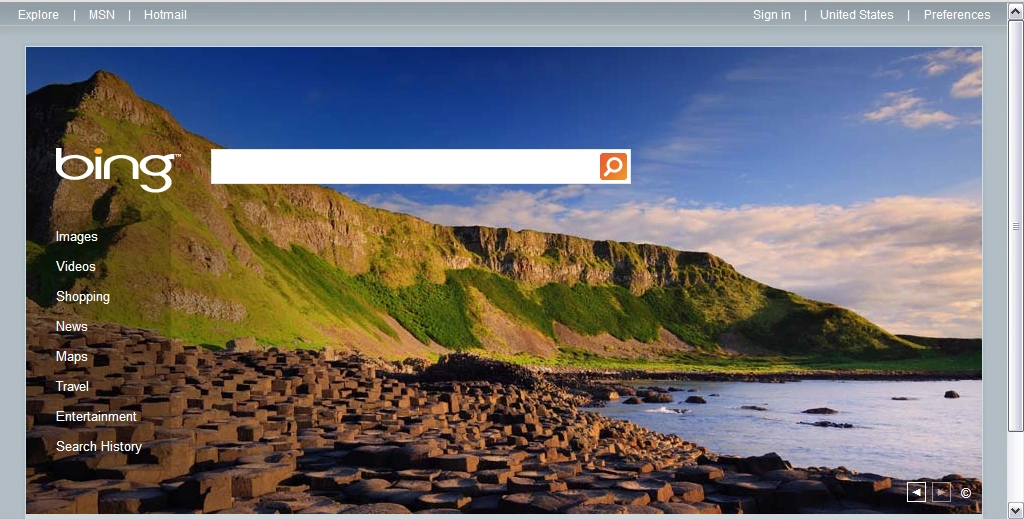Click the Sign in link
The width and height of the screenshot is (1024, 519).
[771, 15]
